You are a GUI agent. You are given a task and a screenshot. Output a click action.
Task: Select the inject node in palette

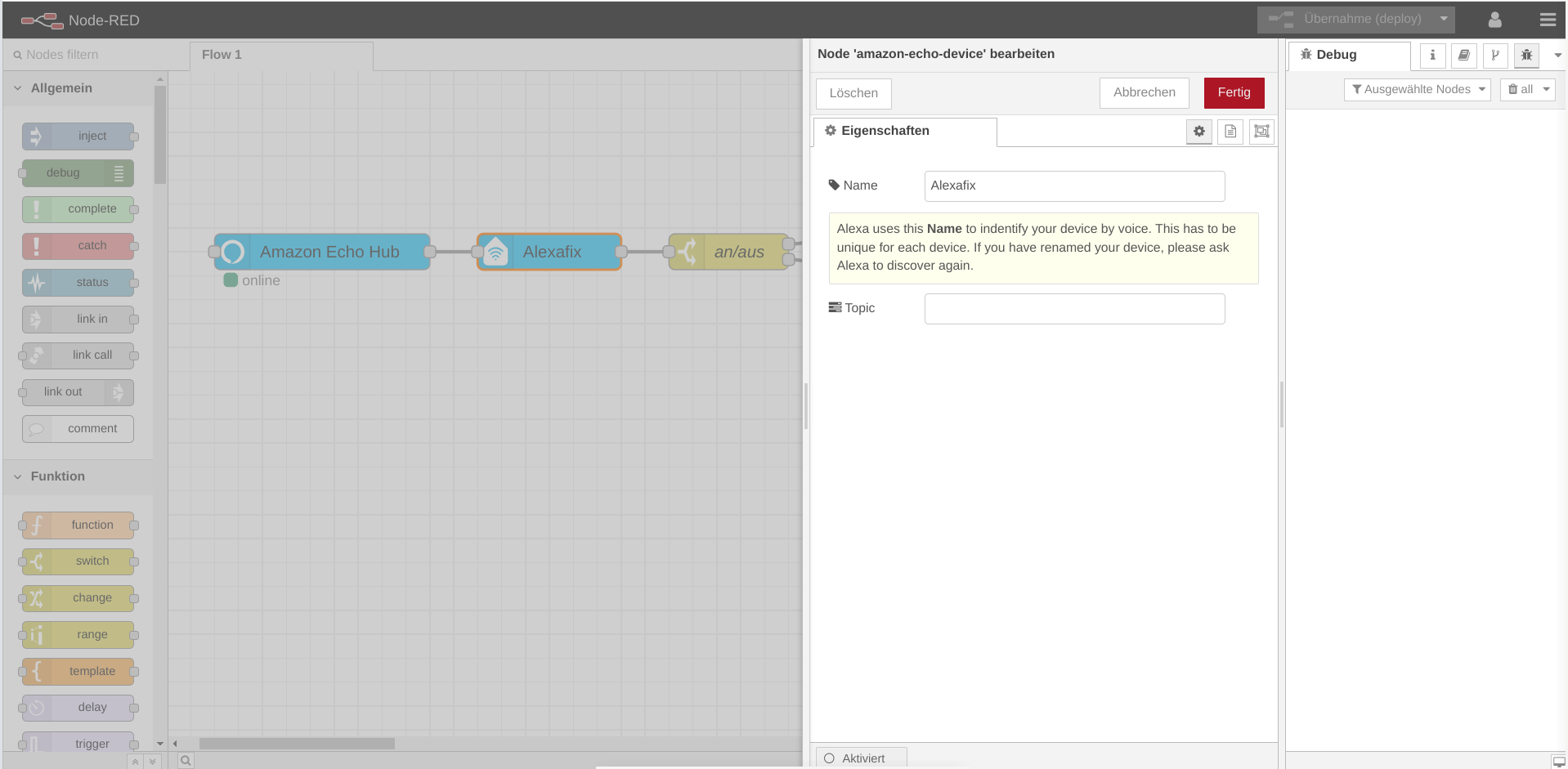78,136
